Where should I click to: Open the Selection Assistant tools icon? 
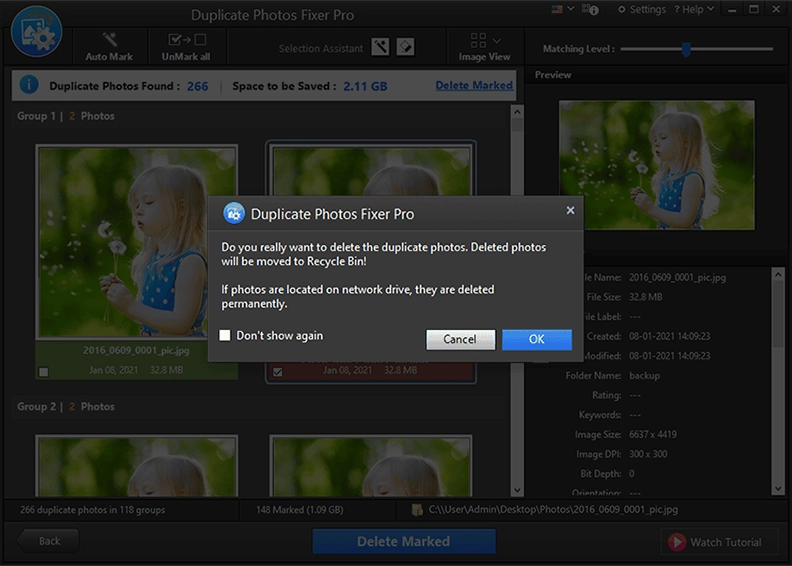tap(380, 47)
